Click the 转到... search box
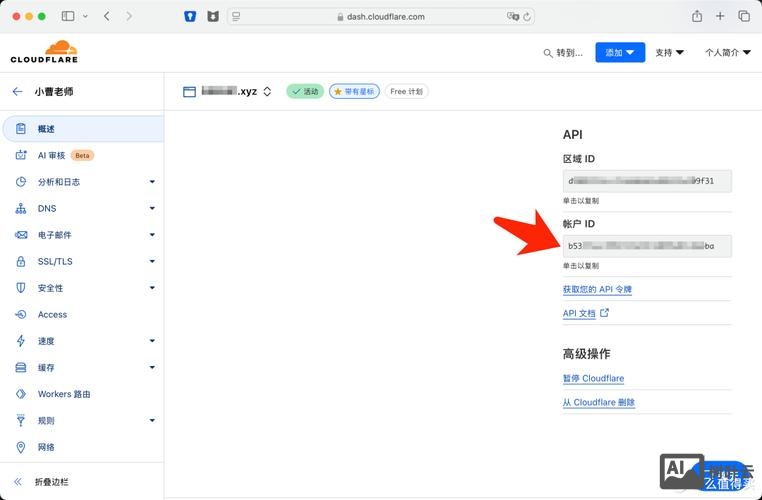 coord(563,52)
